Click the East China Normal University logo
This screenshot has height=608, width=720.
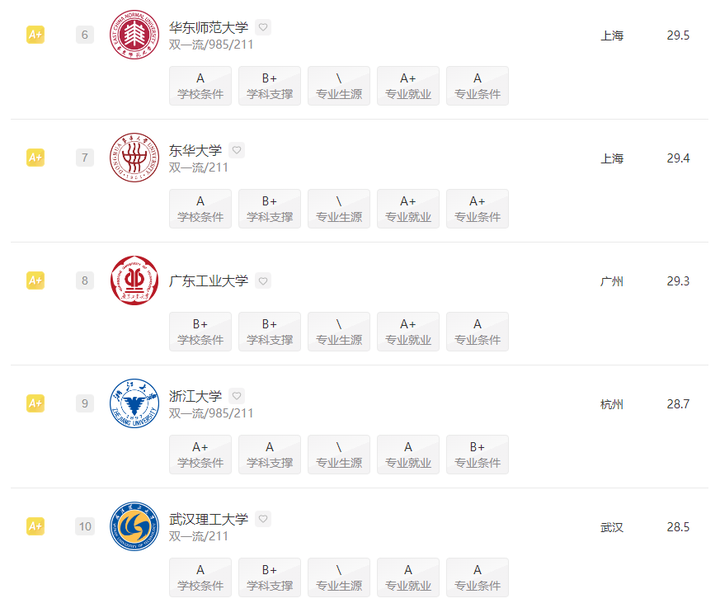tap(134, 35)
